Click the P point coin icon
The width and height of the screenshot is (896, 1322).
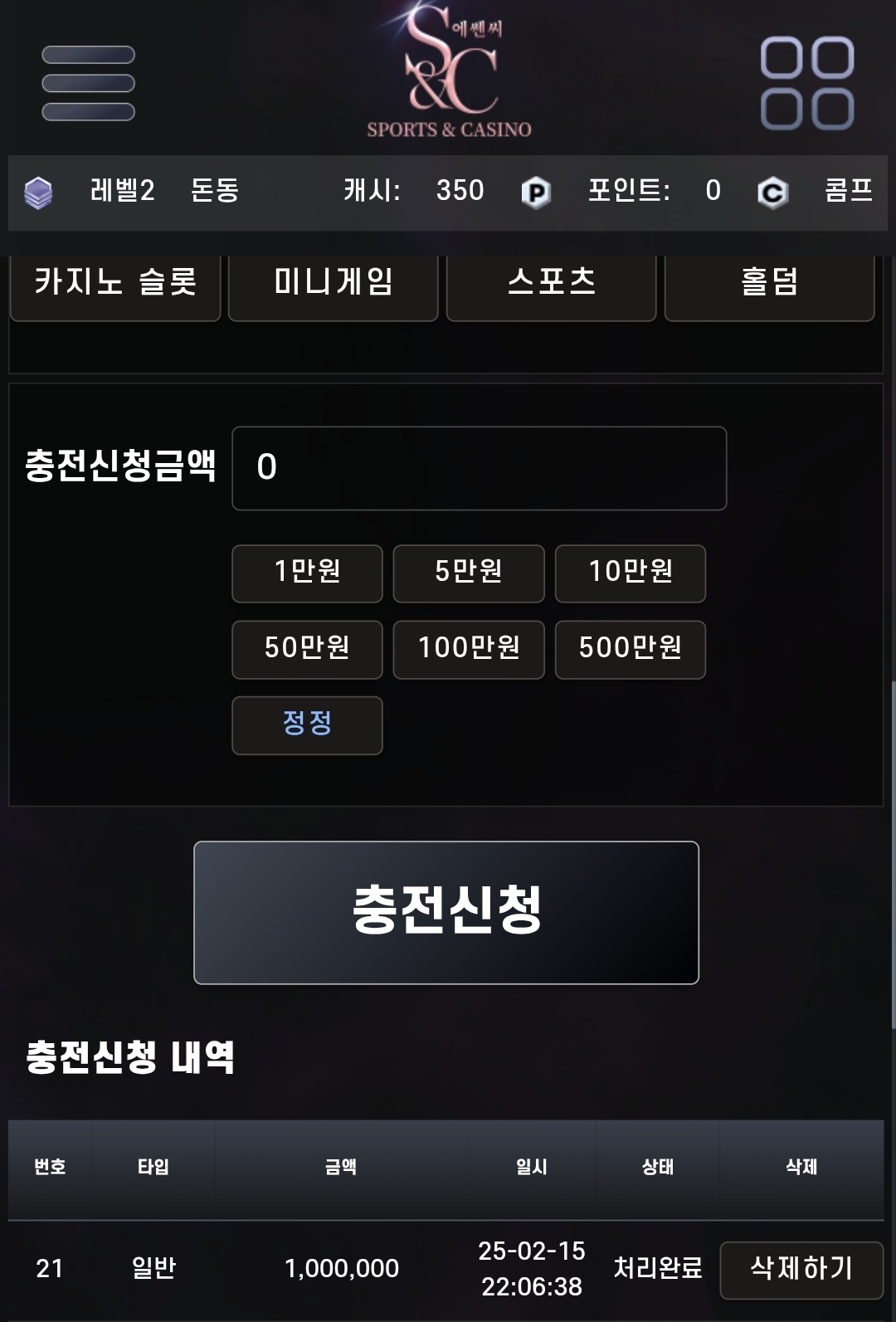(x=536, y=193)
